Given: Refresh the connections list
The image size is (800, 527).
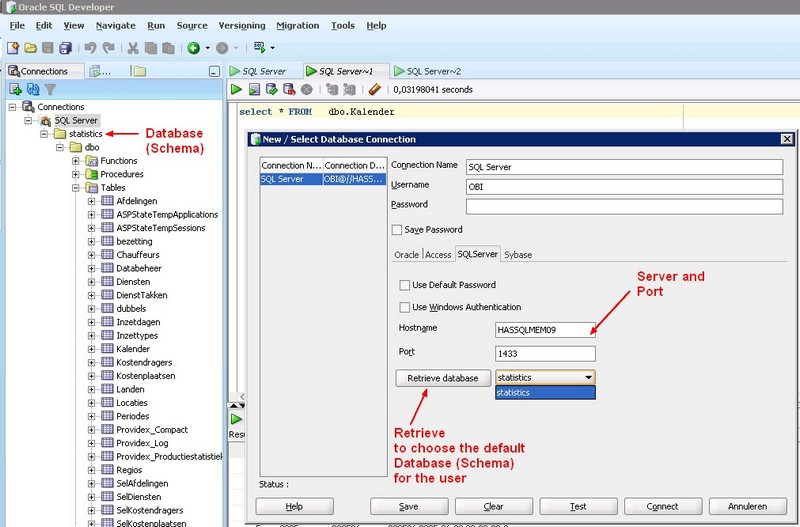Looking at the screenshot, I should 33,89.
